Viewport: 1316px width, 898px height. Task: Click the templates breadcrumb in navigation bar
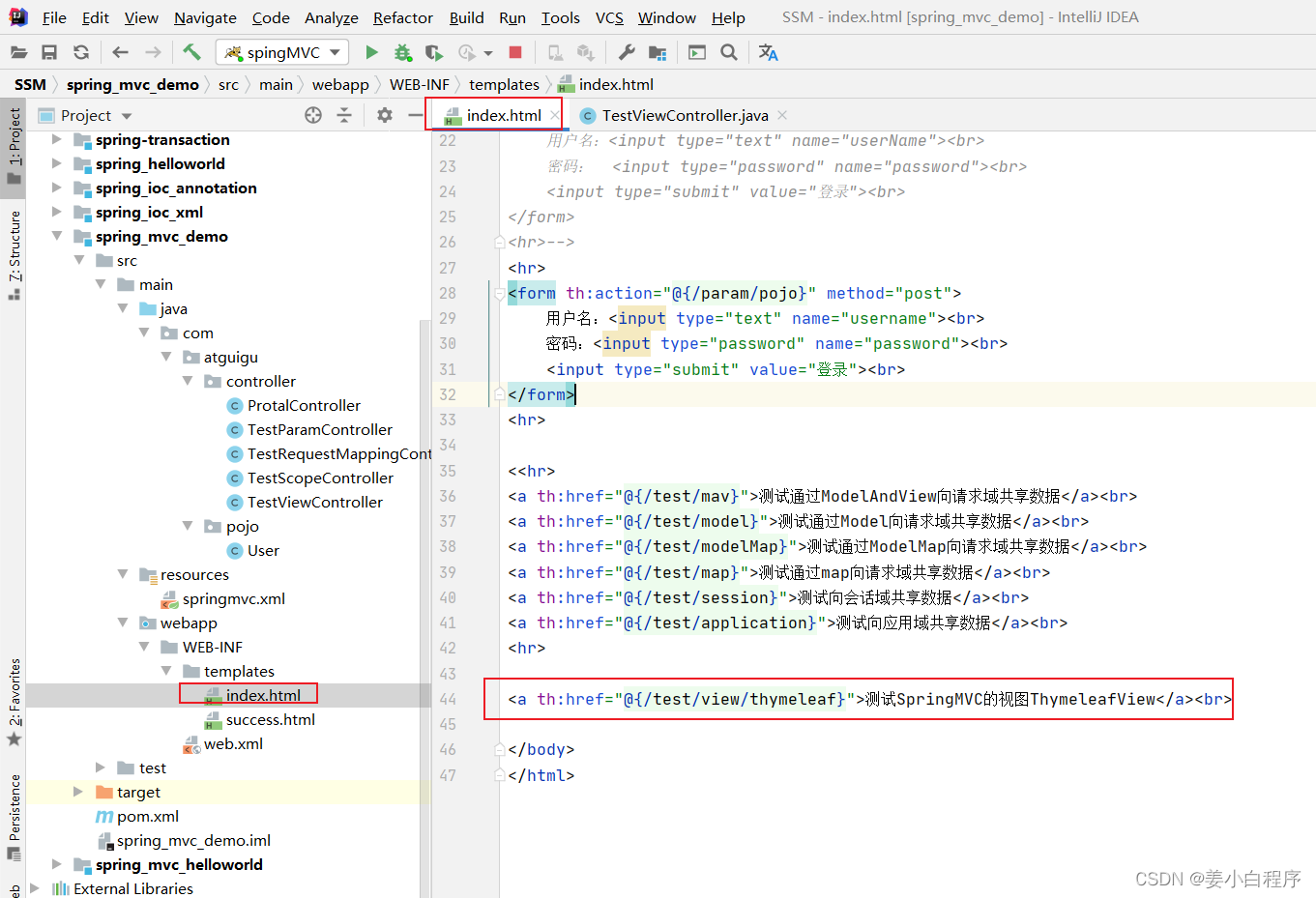(504, 84)
